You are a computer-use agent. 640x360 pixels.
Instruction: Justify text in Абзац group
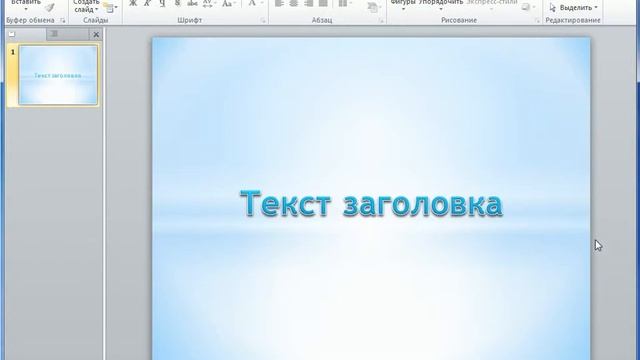323,4
